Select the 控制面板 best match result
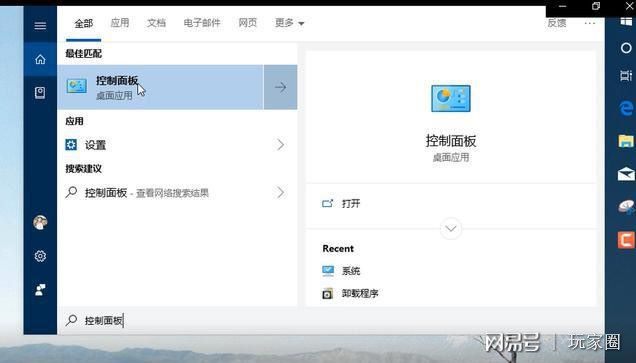This screenshot has width=636, height=363. (160, 87)
